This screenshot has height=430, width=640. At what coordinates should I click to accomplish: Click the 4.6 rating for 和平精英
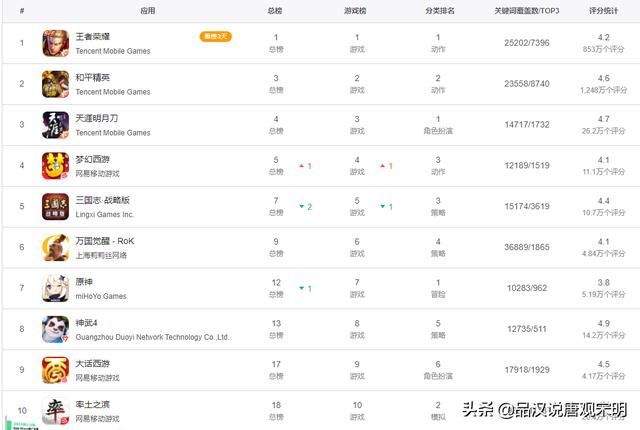[604, 78]
